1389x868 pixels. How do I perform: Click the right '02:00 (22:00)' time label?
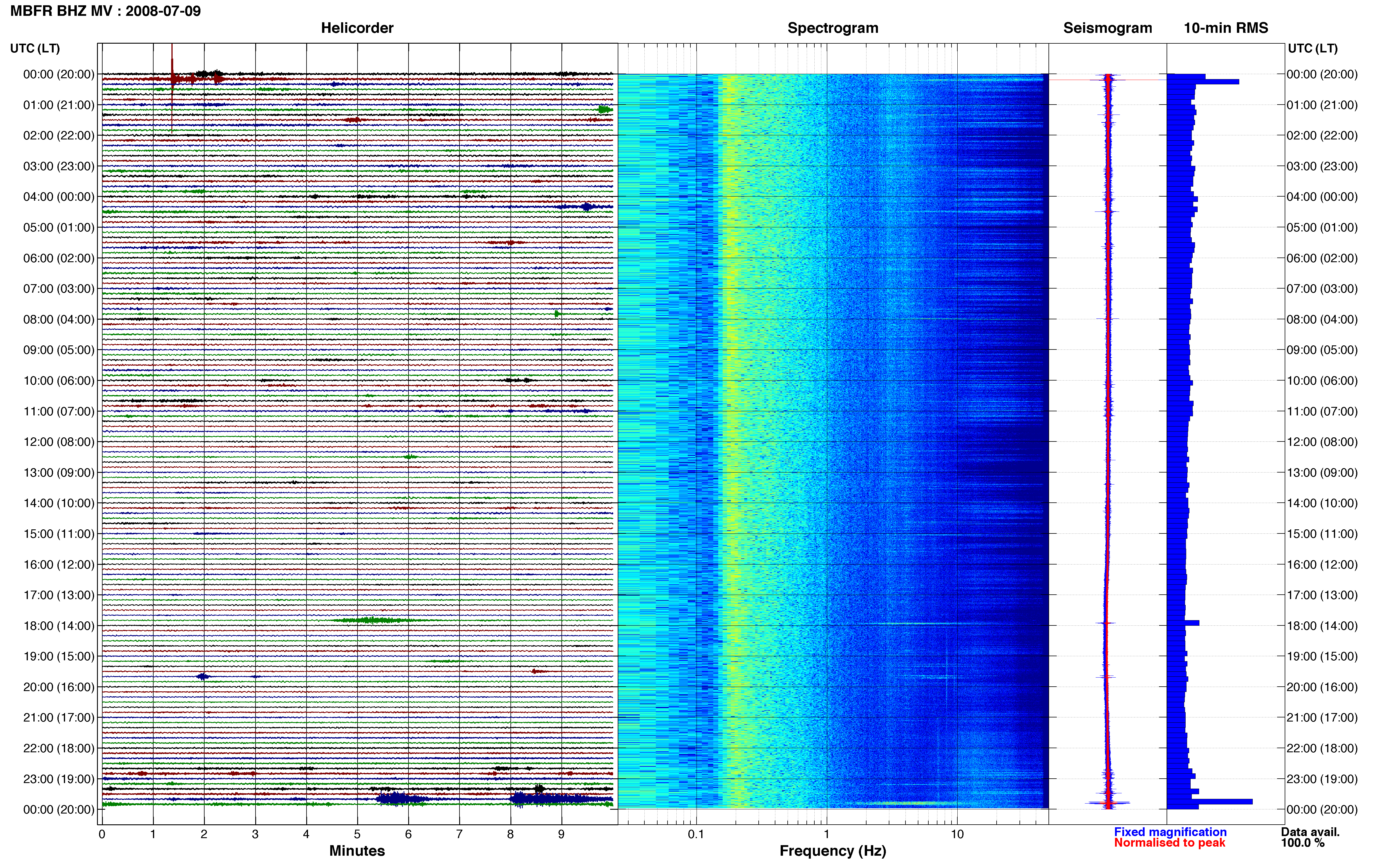(1322, 135)
